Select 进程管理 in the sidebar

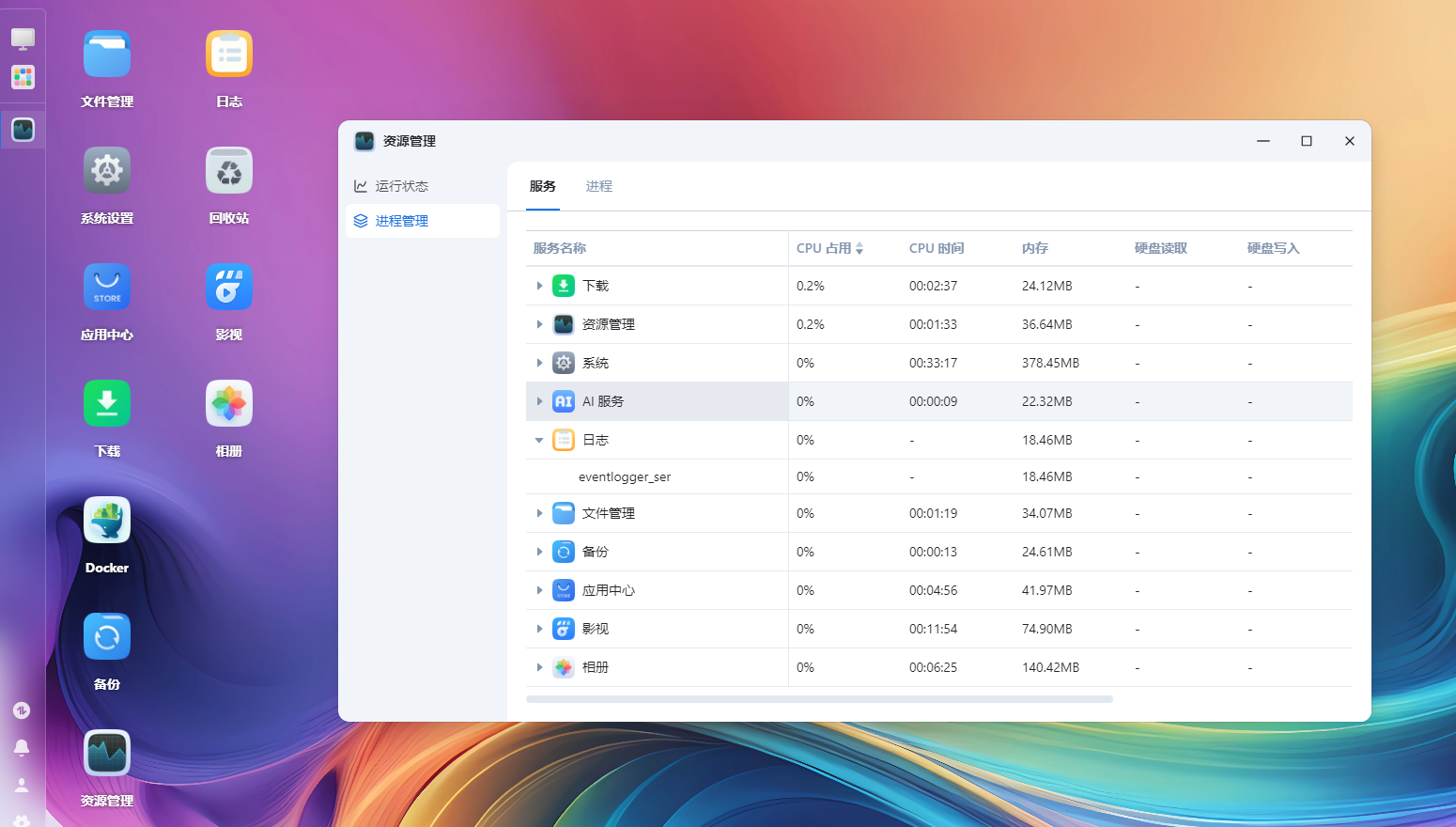coord(423,221)
